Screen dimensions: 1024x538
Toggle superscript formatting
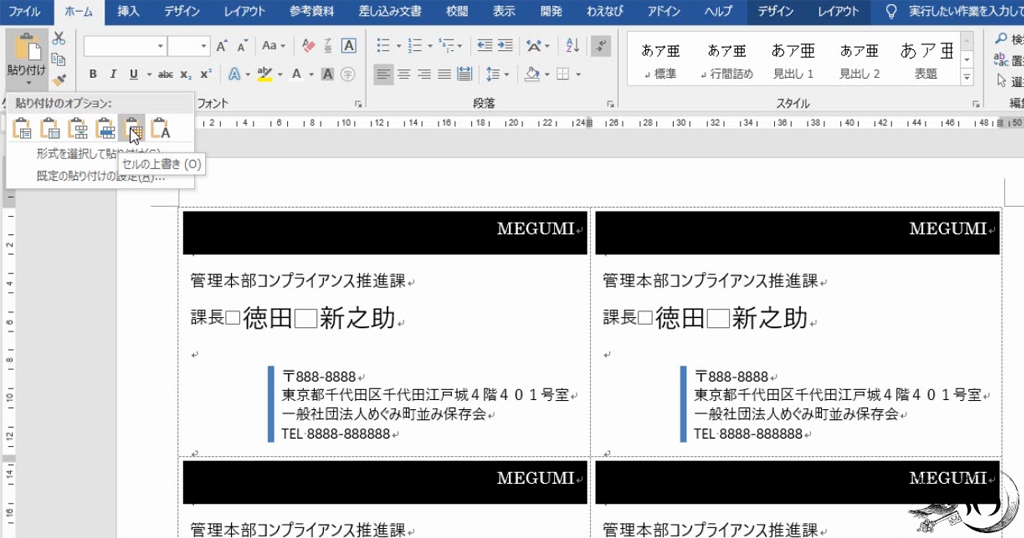click(x=206, y=74)
